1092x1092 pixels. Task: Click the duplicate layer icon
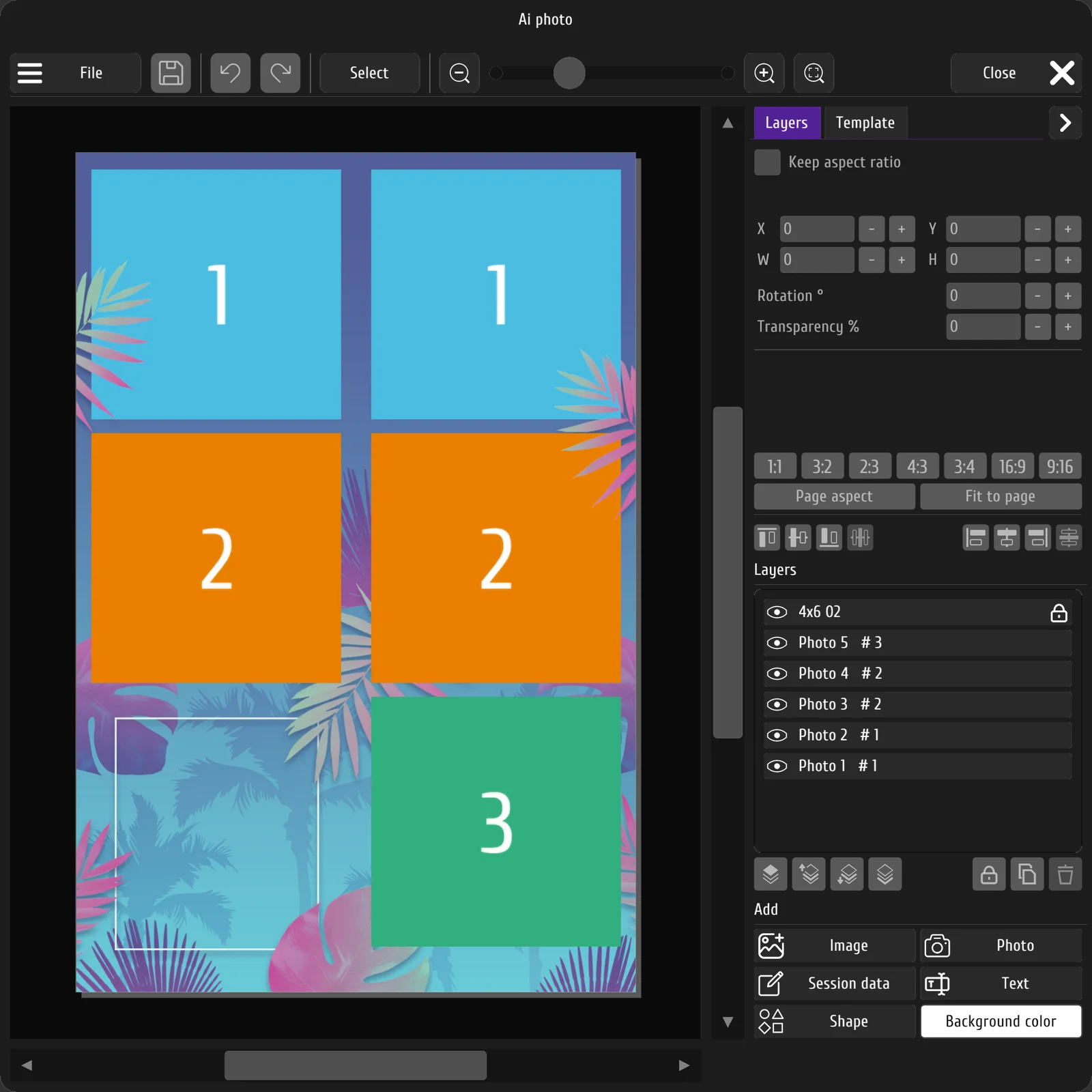1027,874
